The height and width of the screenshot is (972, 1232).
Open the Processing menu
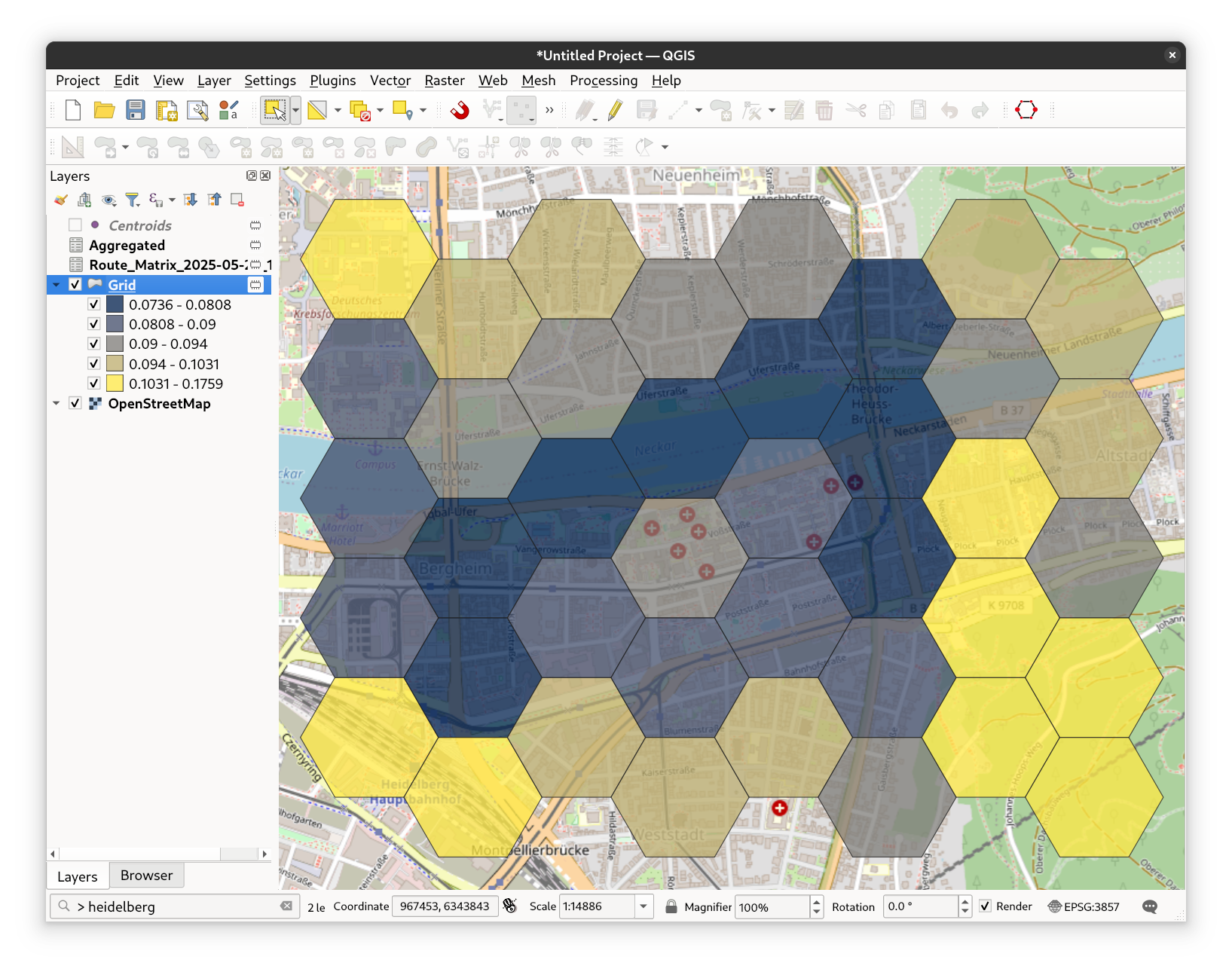pyautogui.click(x=603, y=81)
